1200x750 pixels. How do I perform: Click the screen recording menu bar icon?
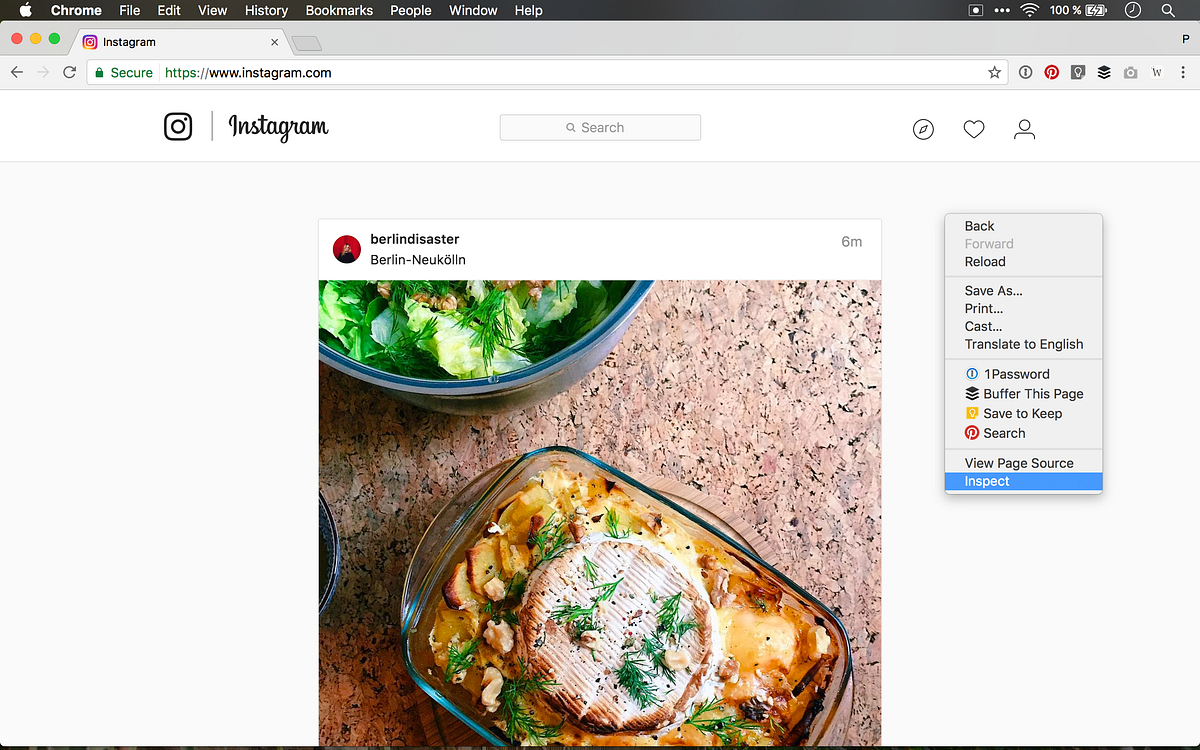976,10
